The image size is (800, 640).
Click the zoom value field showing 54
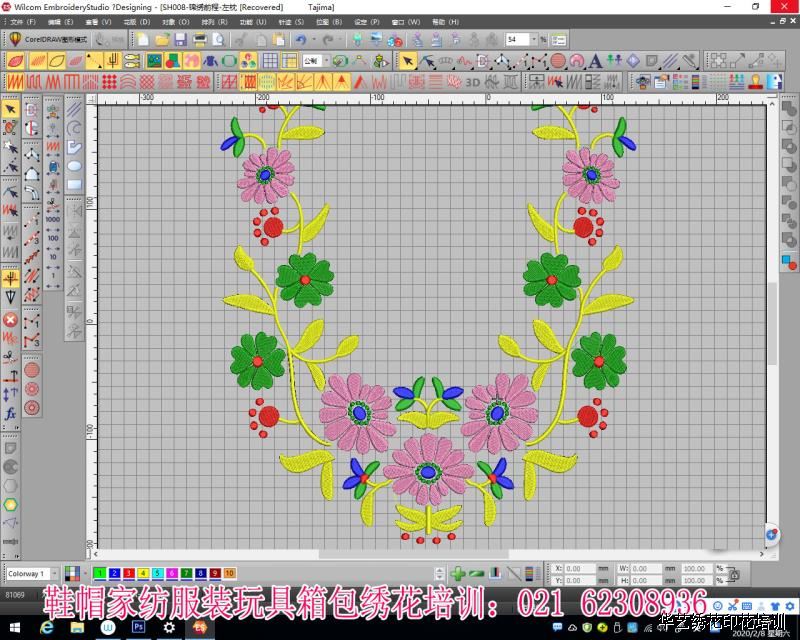(517, 39)
